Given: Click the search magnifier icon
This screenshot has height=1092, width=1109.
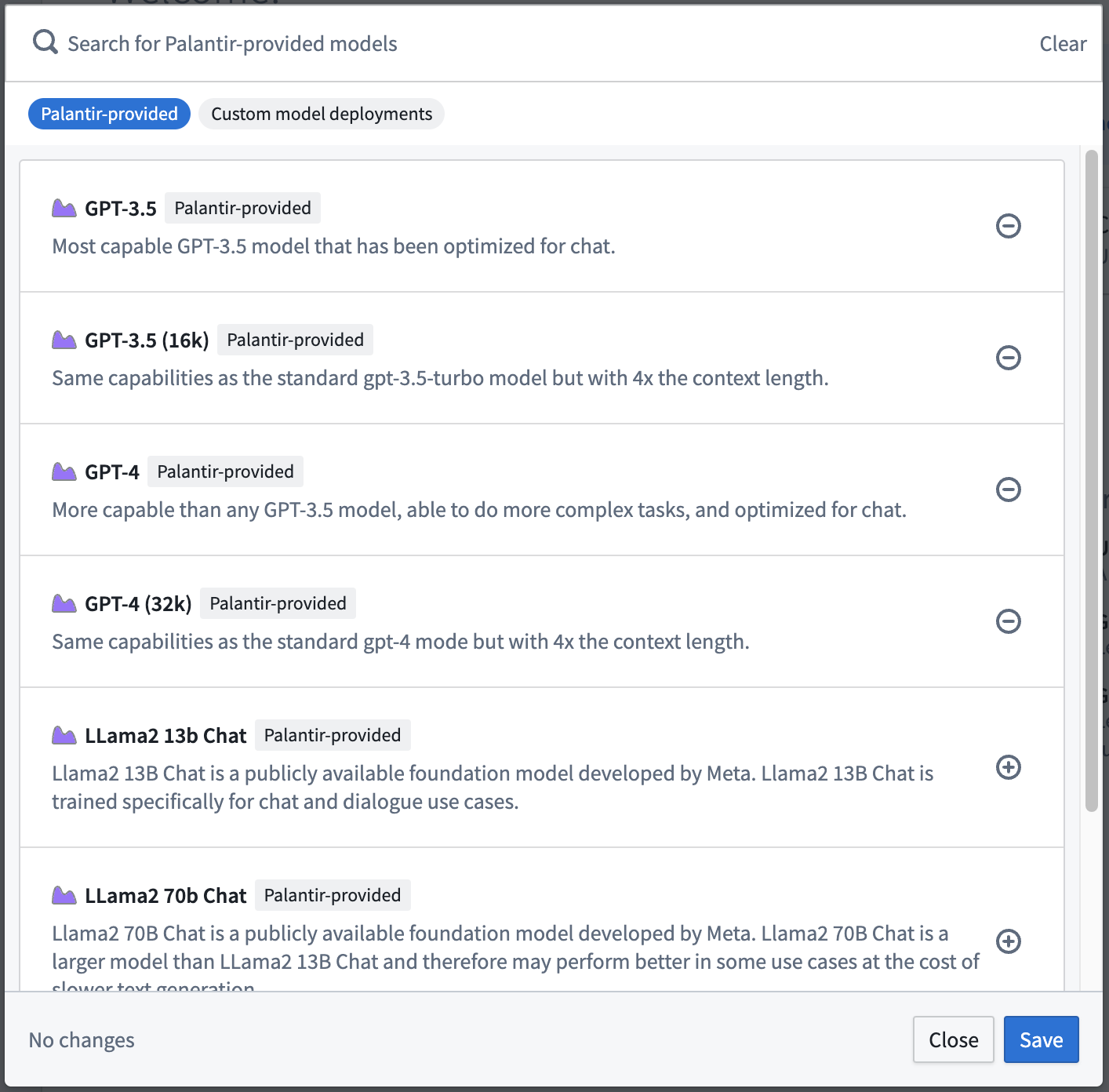Looking at the screenshot, I should [x=45, y=42].
